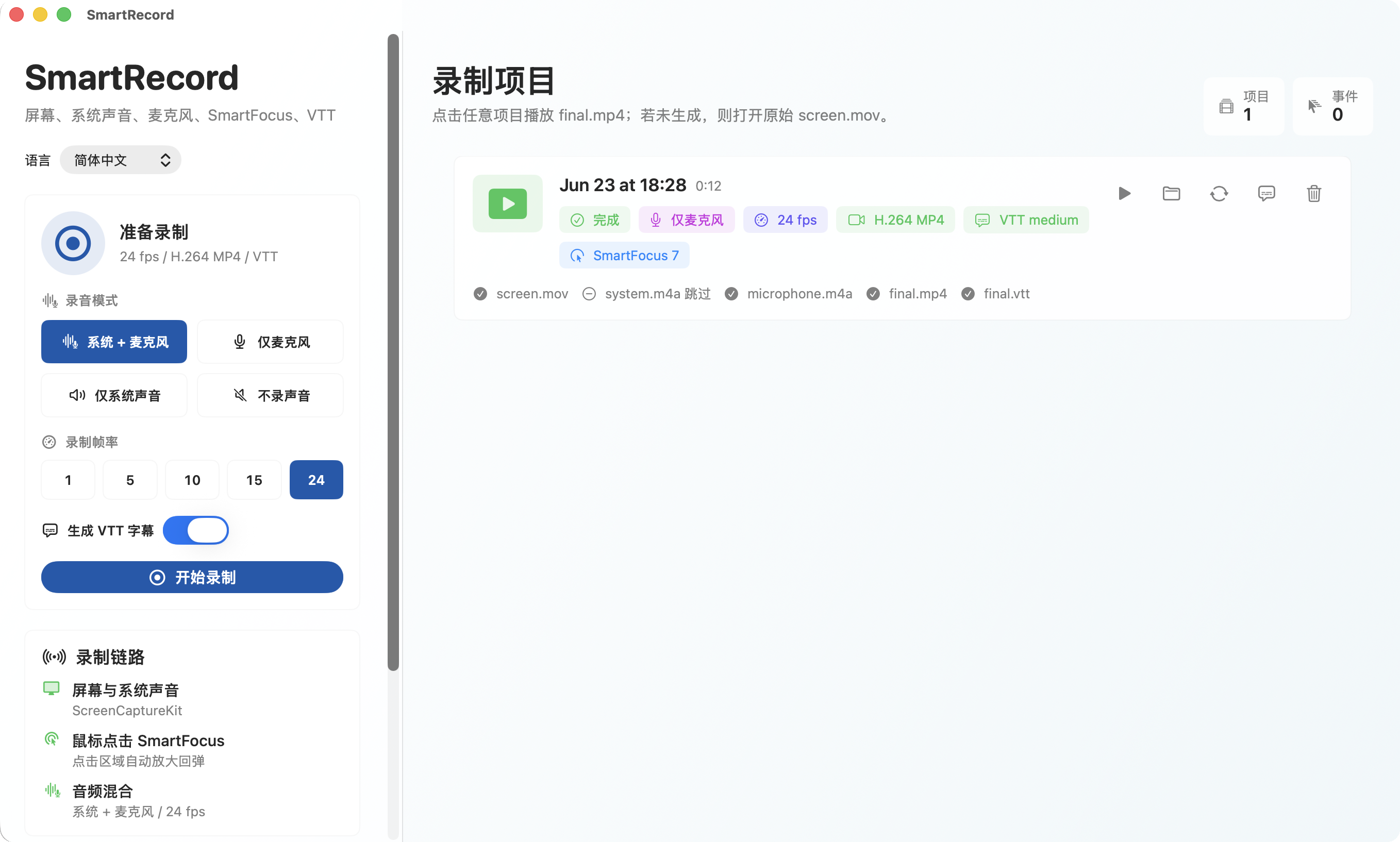This screenshot has height=842, width=1400.
Task: Click the 0:12 duration label
Action: point(708,186)
